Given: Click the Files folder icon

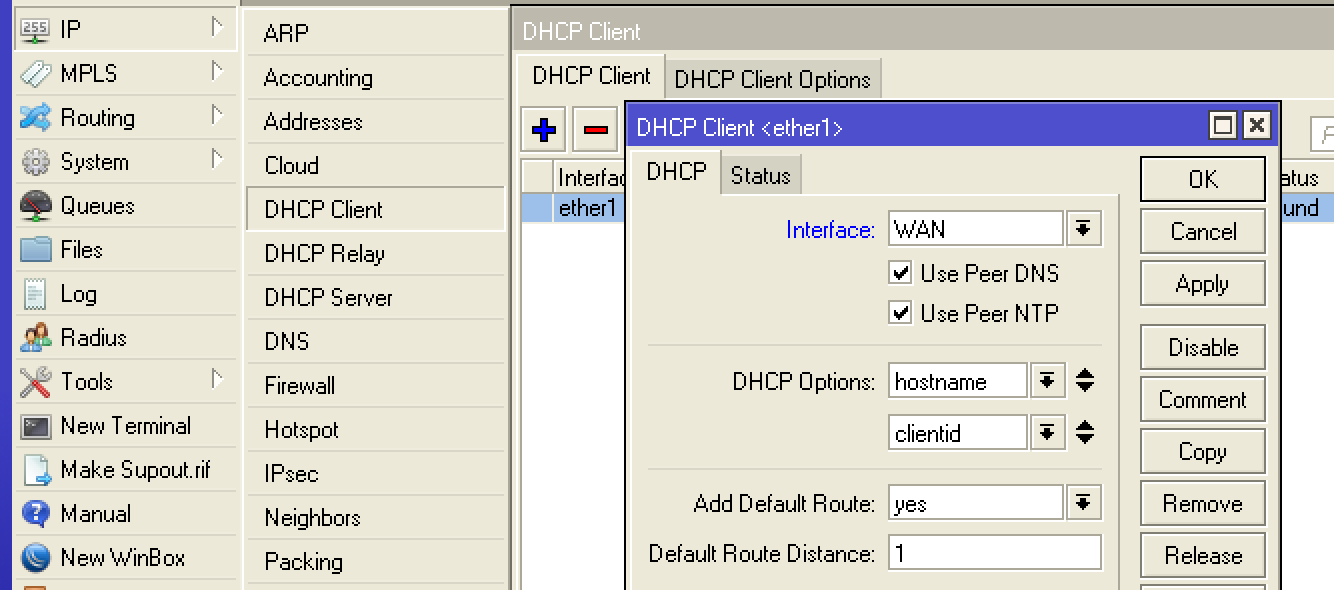Looking at the screenshot, I should pos(35,249).
